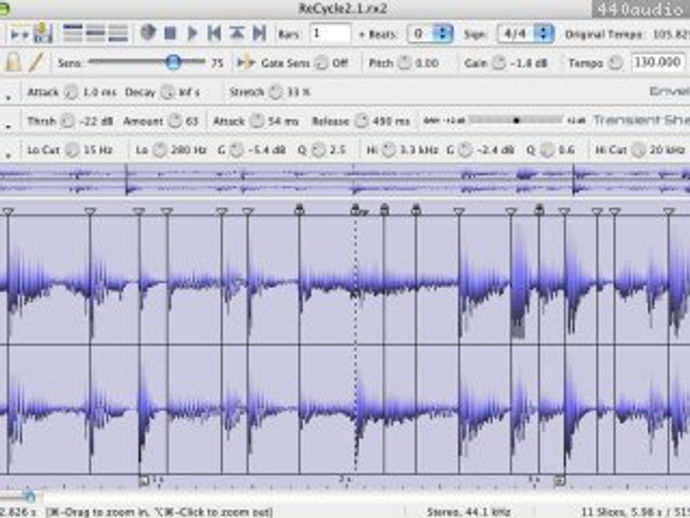Stop playback with the square button
The image size is (690, 518).
pyautogui.click(x=170, y=33)
